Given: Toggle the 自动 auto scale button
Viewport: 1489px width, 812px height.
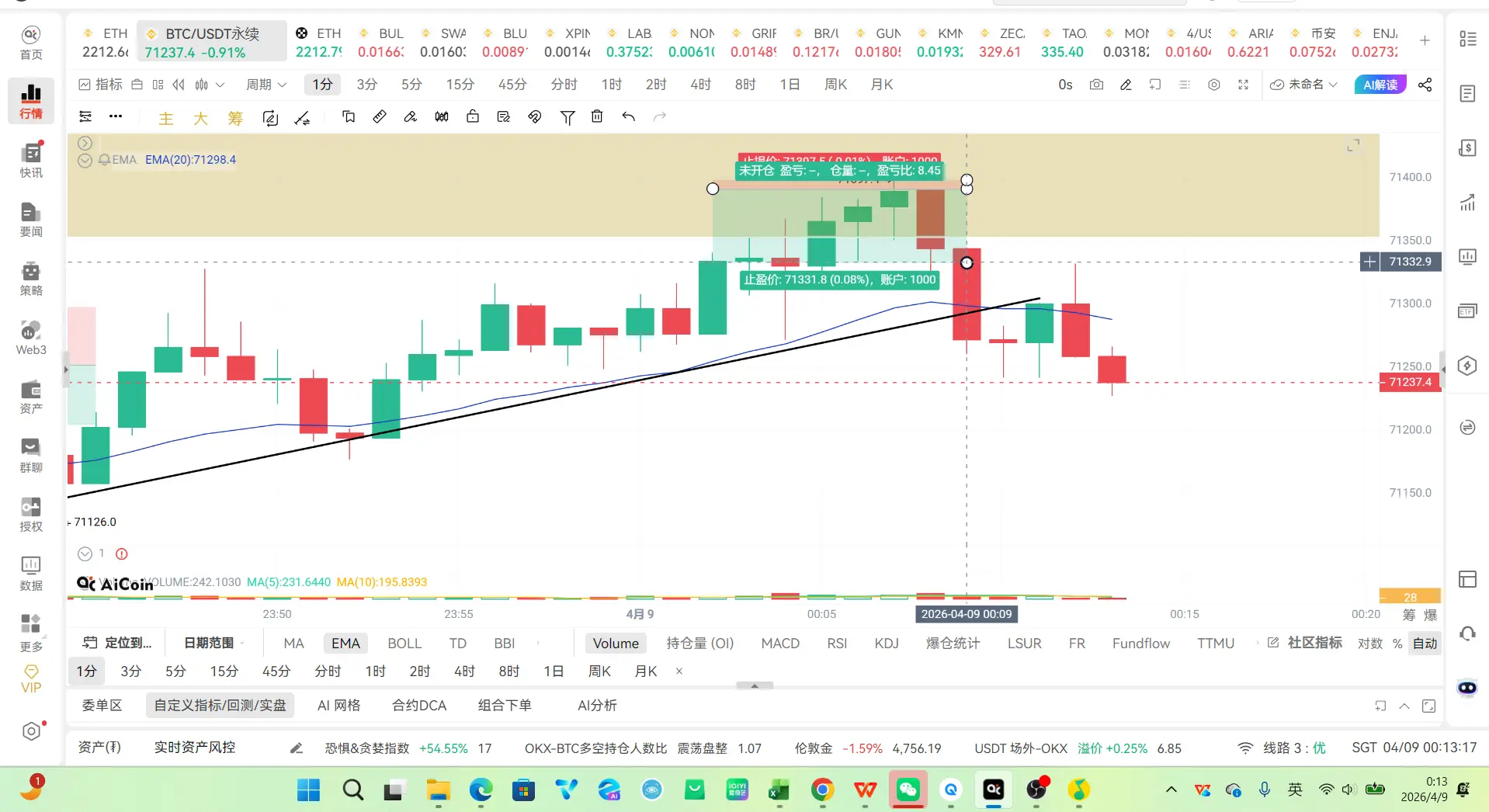Looking at the screenshot, I should (1425, 643).
